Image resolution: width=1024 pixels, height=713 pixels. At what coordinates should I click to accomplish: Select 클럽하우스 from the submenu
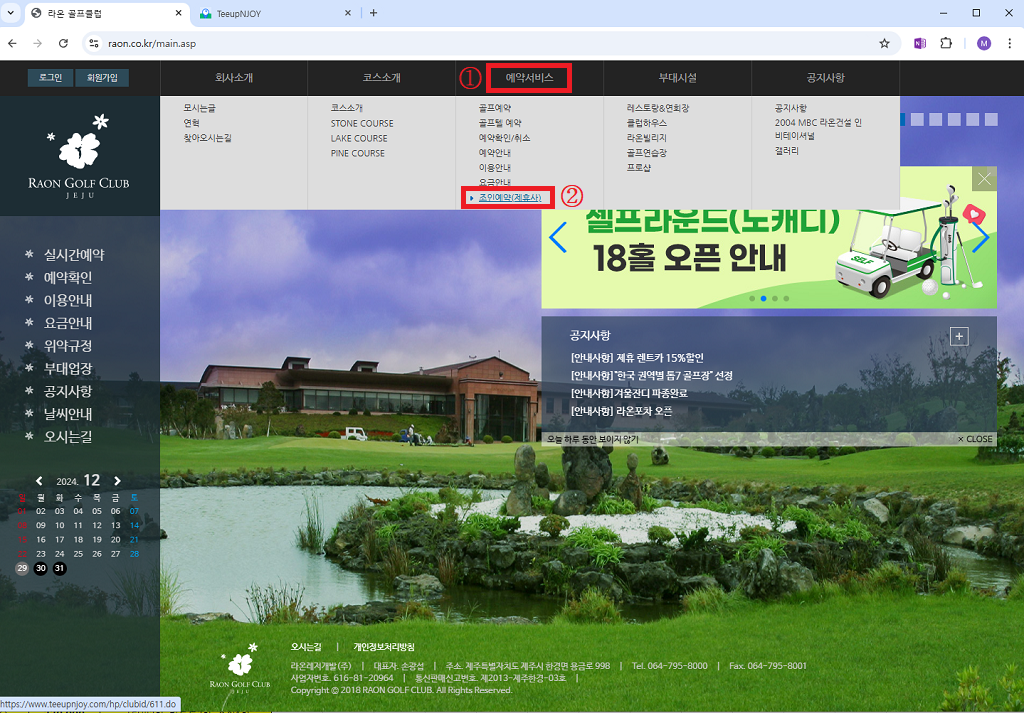pos(647,123)
